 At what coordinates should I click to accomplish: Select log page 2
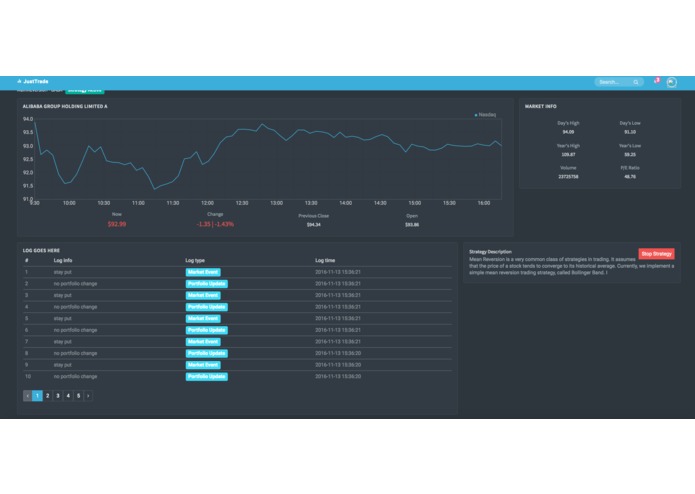48,396
